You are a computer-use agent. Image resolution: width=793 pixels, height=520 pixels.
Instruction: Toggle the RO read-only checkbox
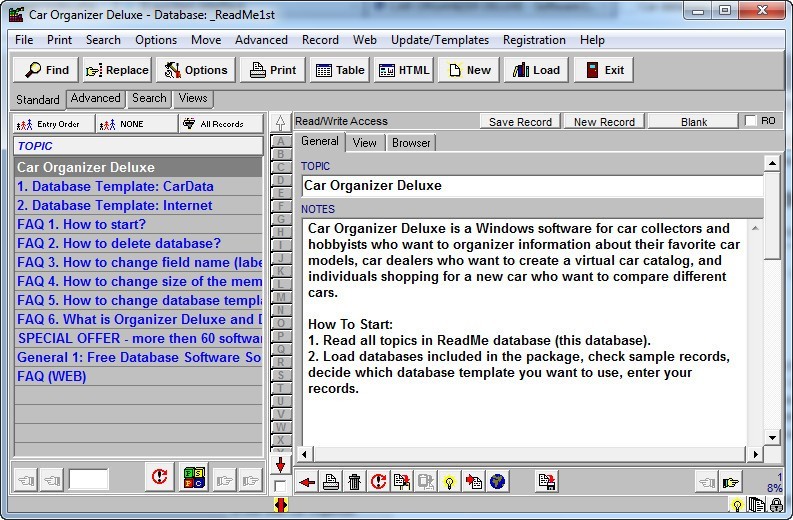click(x=751, y=121)
